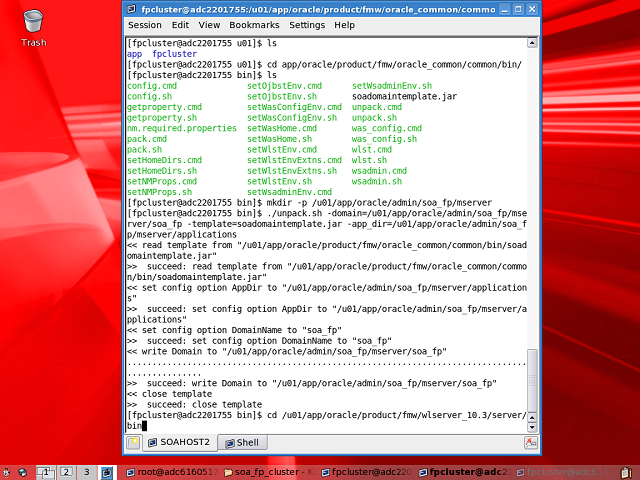Open the dimmed fpcluster@adc61 taskbar entry

click(x=562, y=472)
